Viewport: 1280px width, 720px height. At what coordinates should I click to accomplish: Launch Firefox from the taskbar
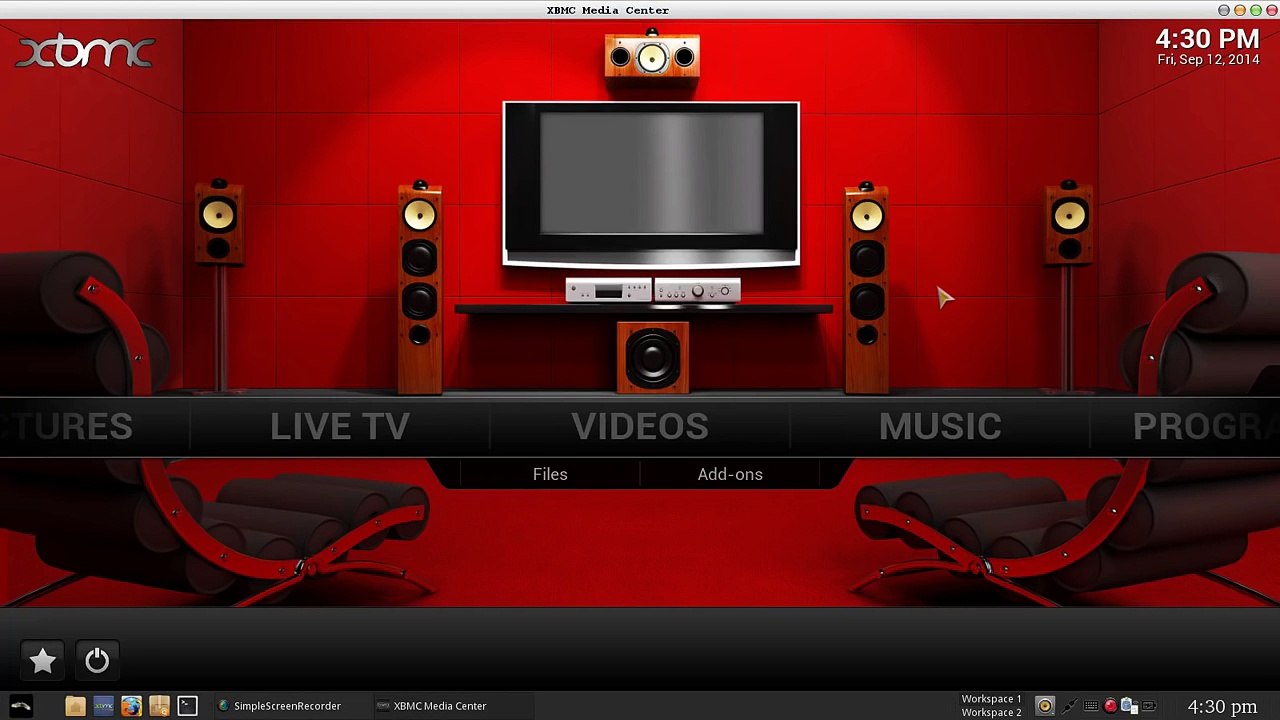(x=131, y=706)
